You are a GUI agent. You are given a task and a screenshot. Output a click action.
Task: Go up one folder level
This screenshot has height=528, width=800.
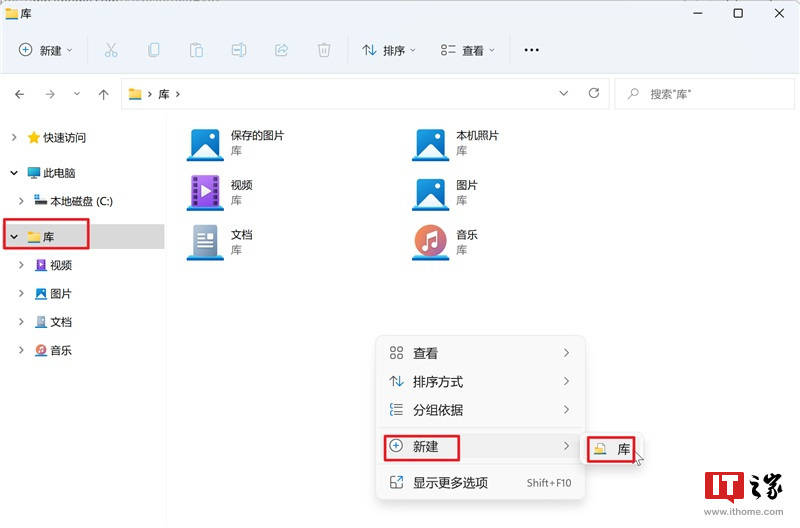click(104, 94)
